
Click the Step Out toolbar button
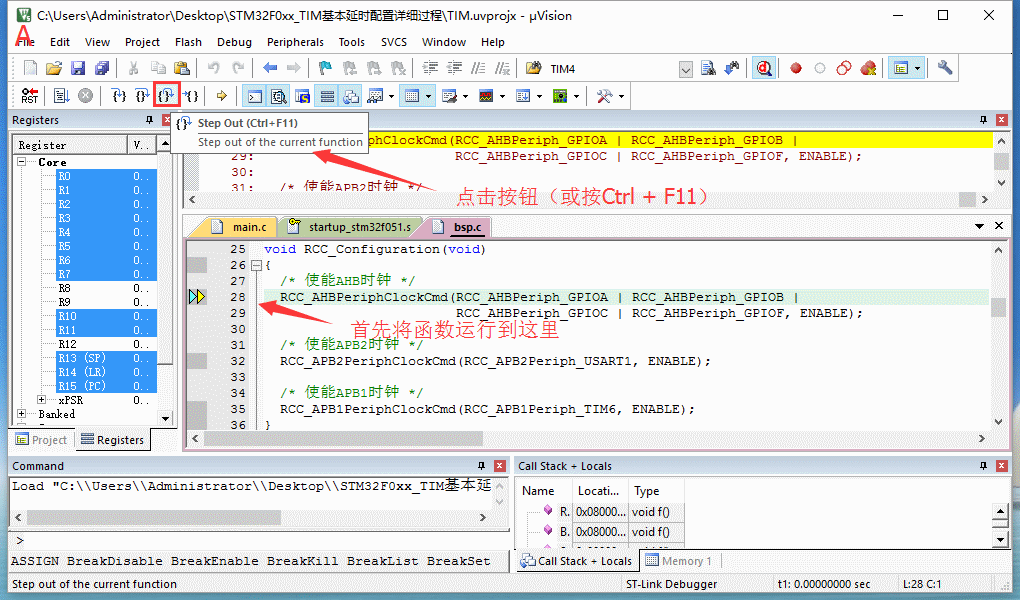[167, 96]
